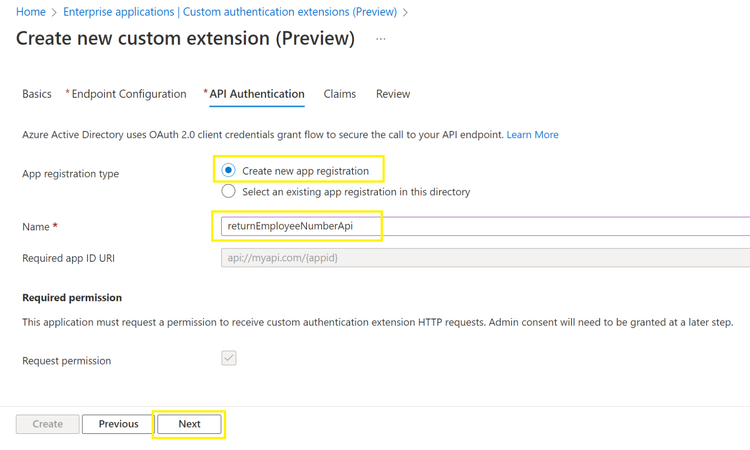The height and width of the screenshot is (450, 750).
Task: Click the Name input field
Action: click(x=480, y=226)
